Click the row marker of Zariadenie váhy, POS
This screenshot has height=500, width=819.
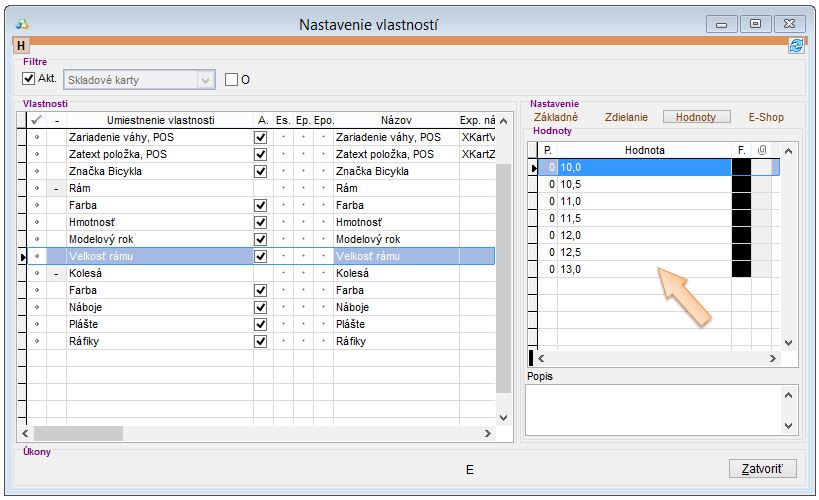37,137
